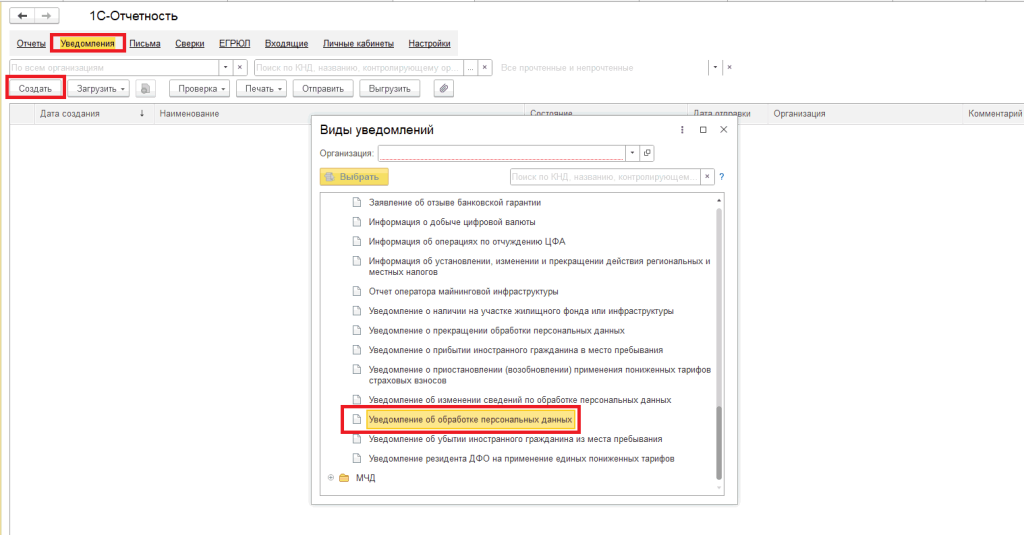Click the forward navigation arrow
The height and width of the screenshot is (535, 1024).
46,17
